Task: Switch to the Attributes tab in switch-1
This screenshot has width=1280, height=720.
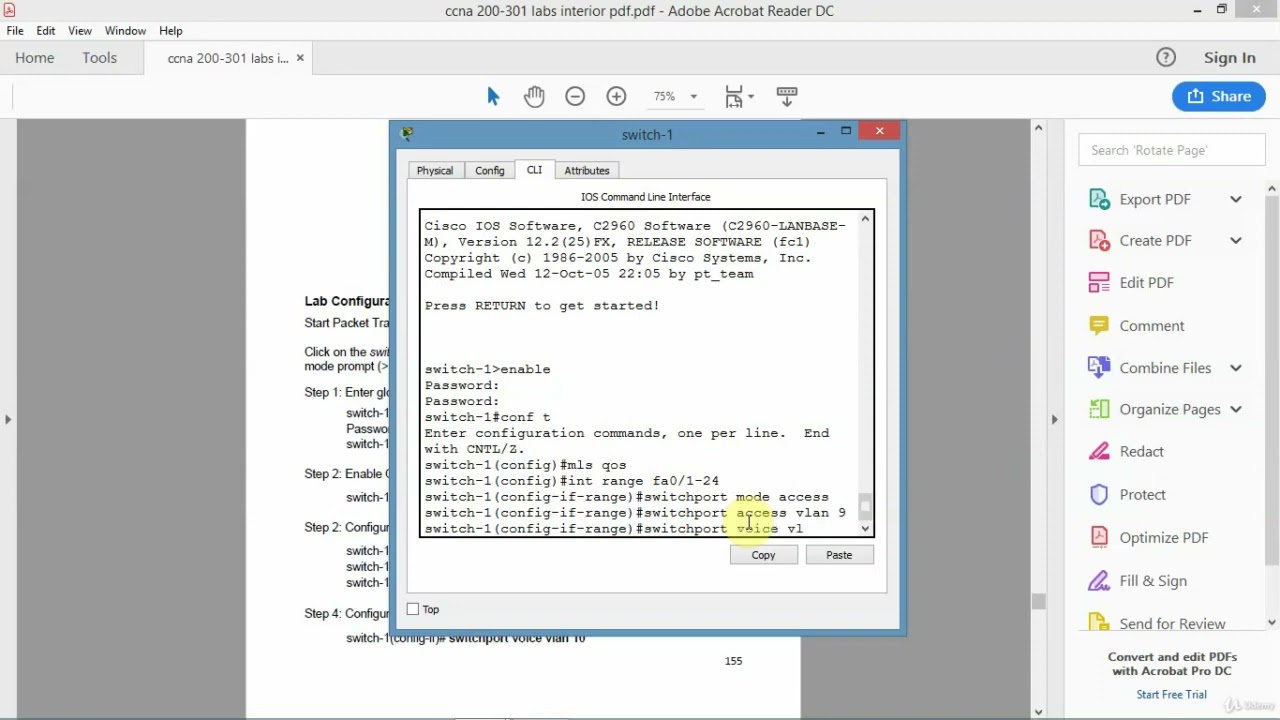Action: click(587, 170)
